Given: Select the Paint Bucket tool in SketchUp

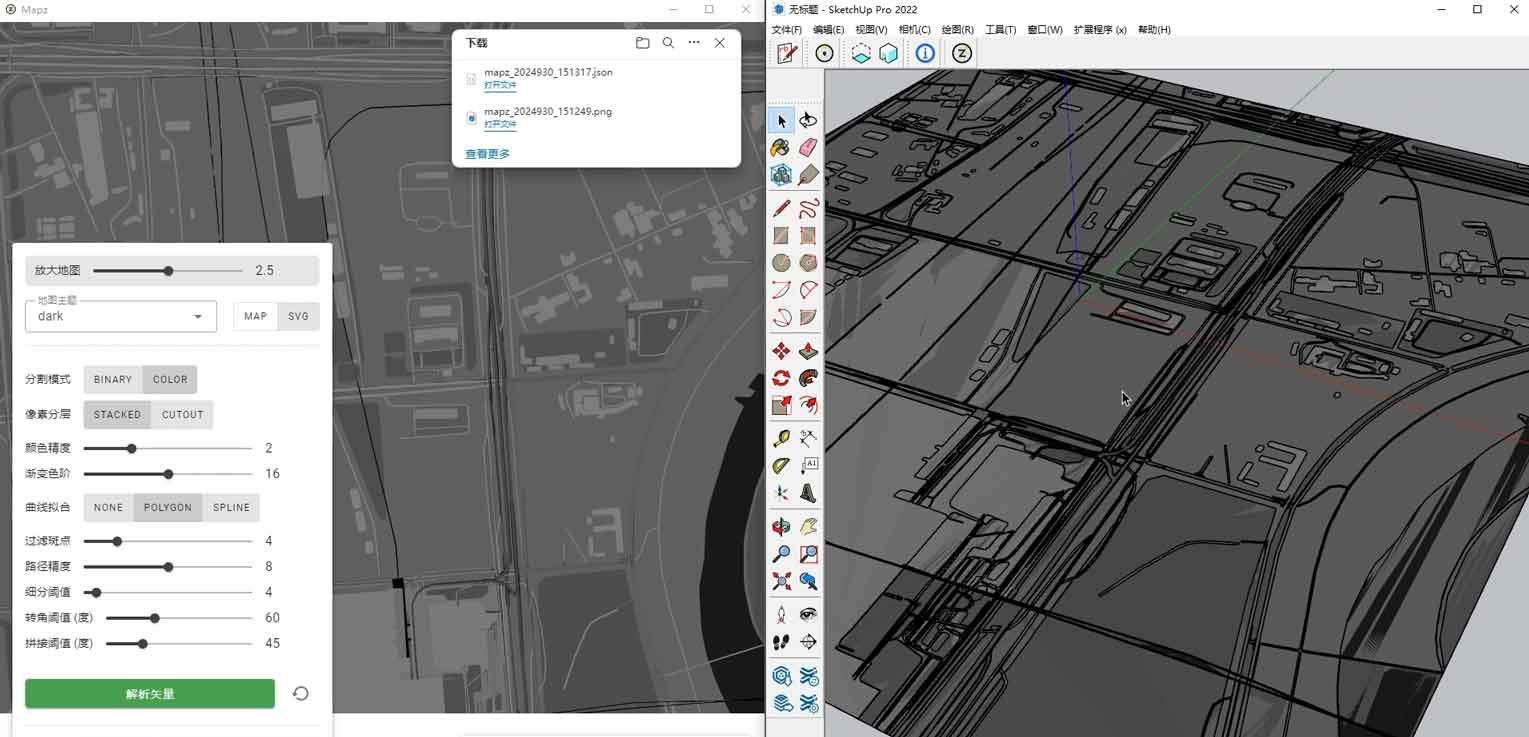Looking at the screenshot, I should (781, 148).
